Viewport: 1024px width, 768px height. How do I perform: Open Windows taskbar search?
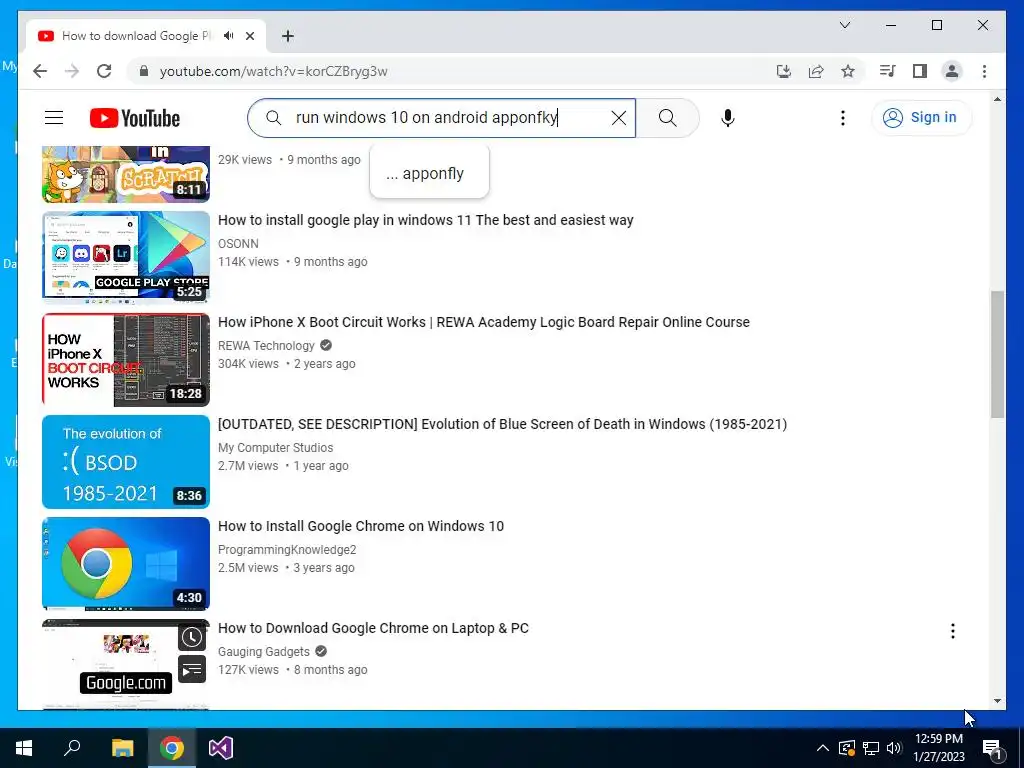72,748
